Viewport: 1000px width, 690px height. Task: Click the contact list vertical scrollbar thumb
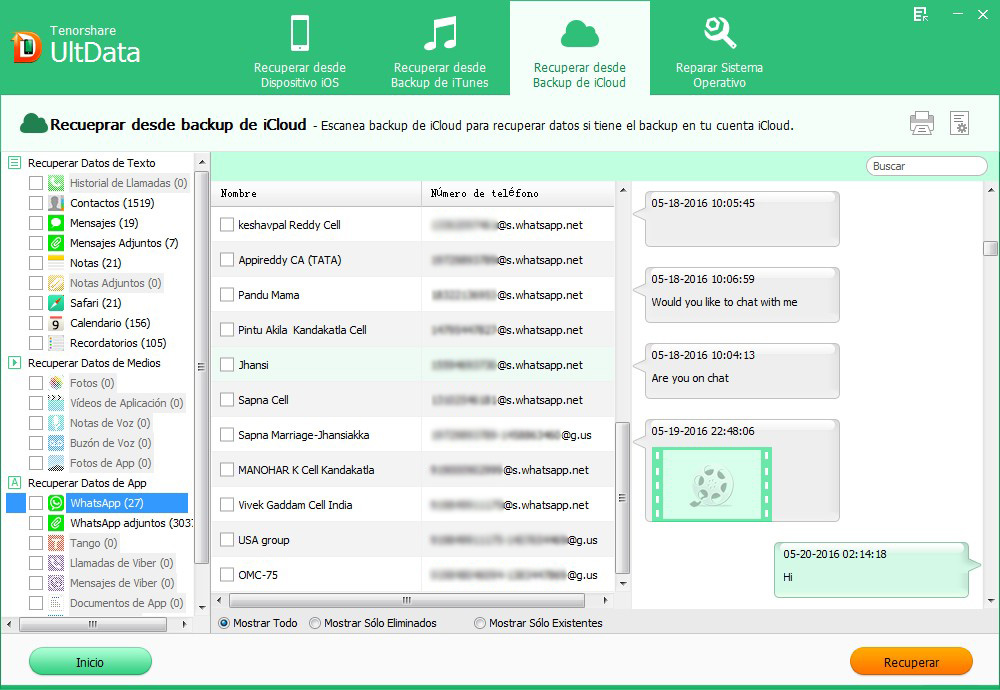622,497
